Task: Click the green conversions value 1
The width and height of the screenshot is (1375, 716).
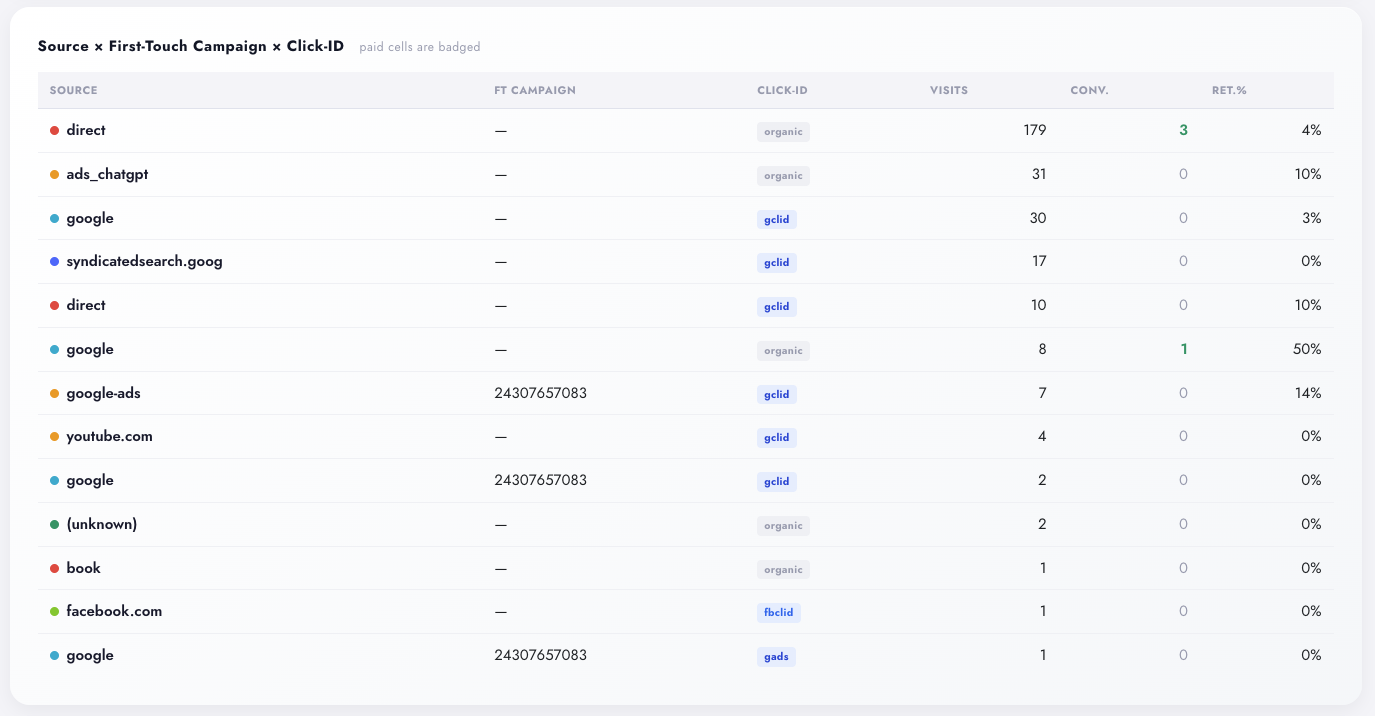Action: point(1184,349)
